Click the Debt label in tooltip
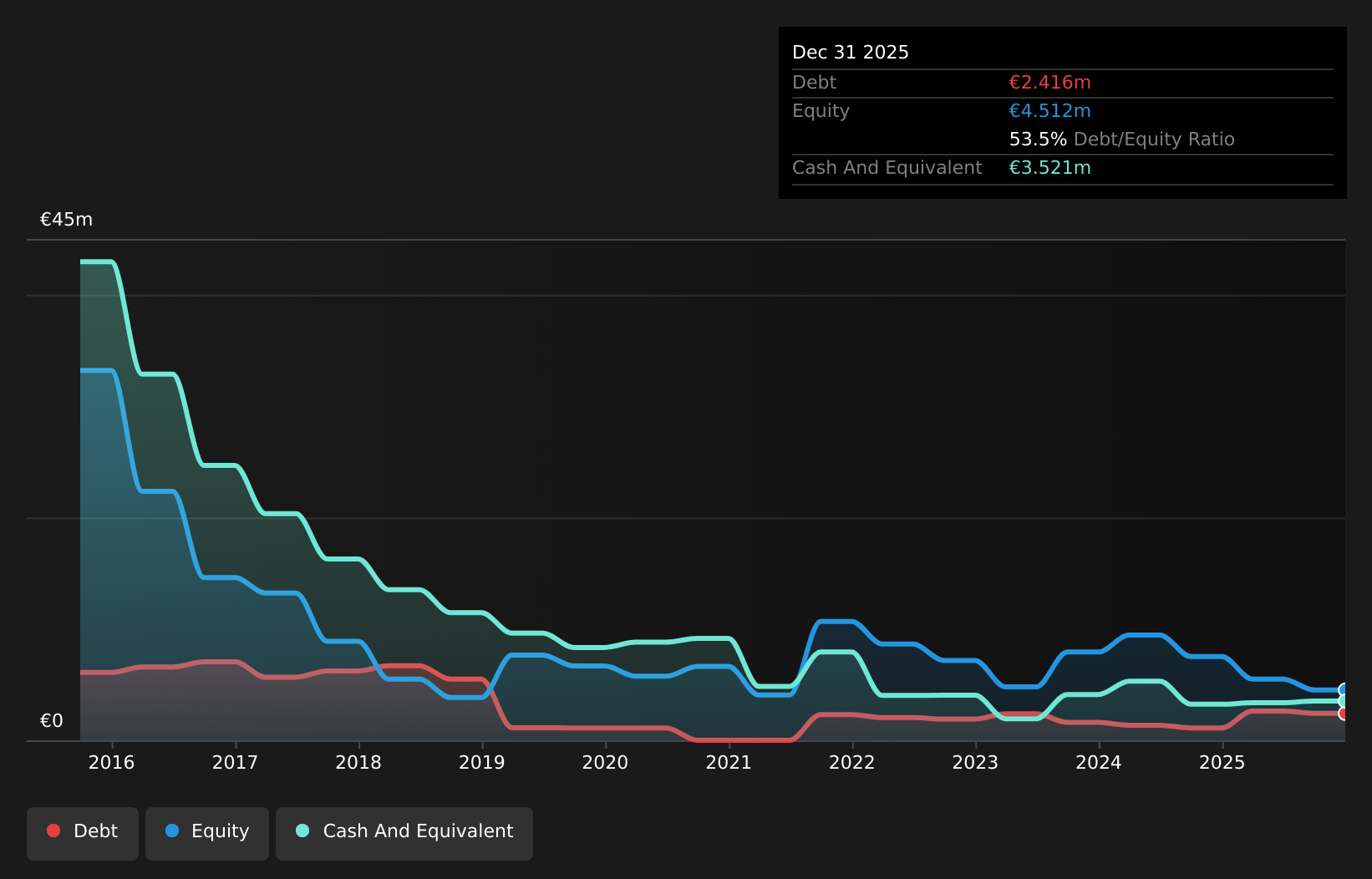Image resolution: width=1372 pixels, height=879 pixels. pos(815,83)
